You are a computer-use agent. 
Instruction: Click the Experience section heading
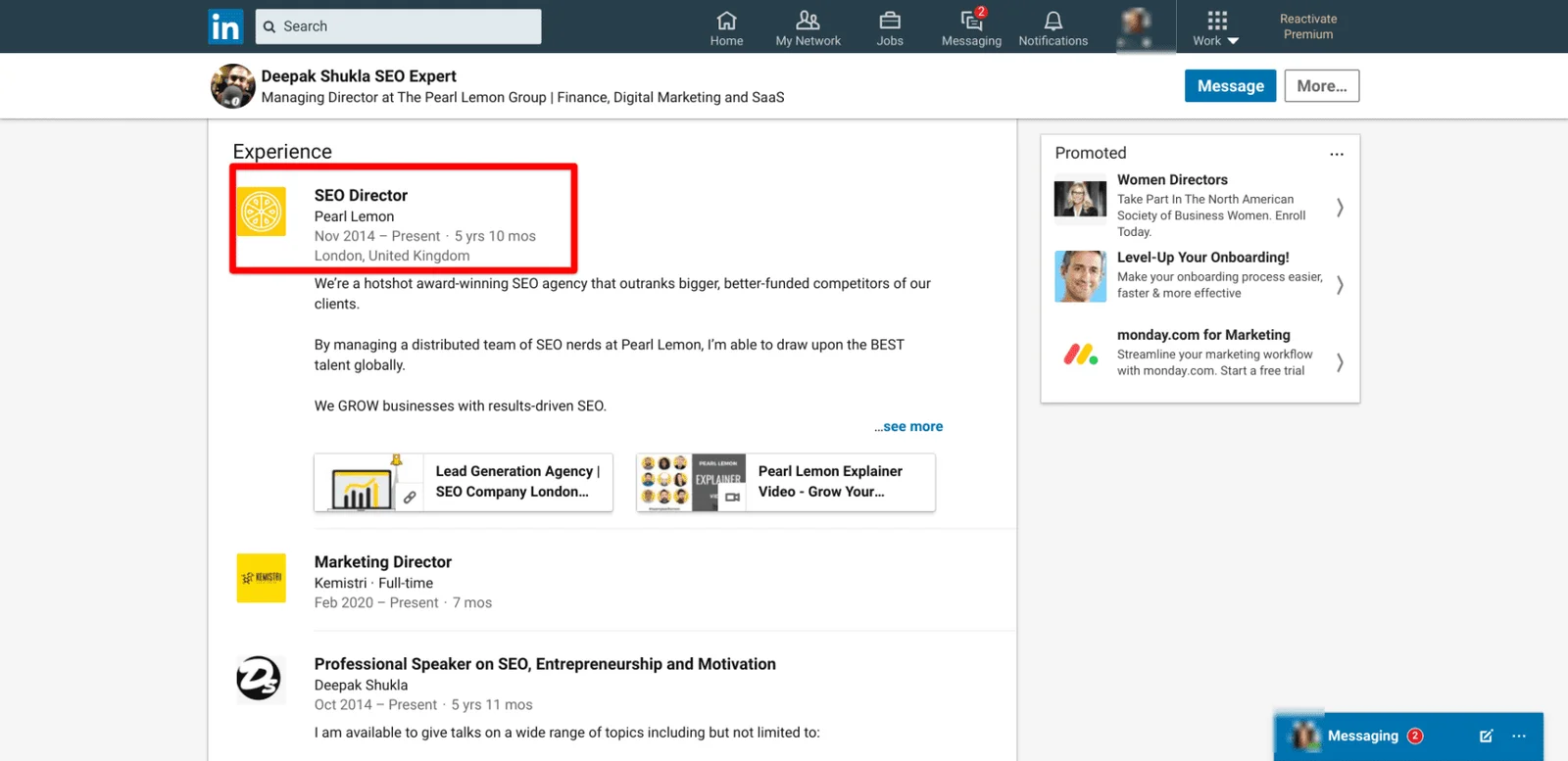(282, 151)
